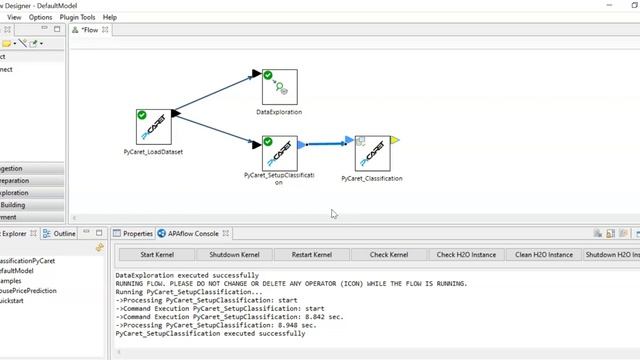Select the connection line tool in palette toolbar
This screenshot has width=640, height=360.
(22, 43)
